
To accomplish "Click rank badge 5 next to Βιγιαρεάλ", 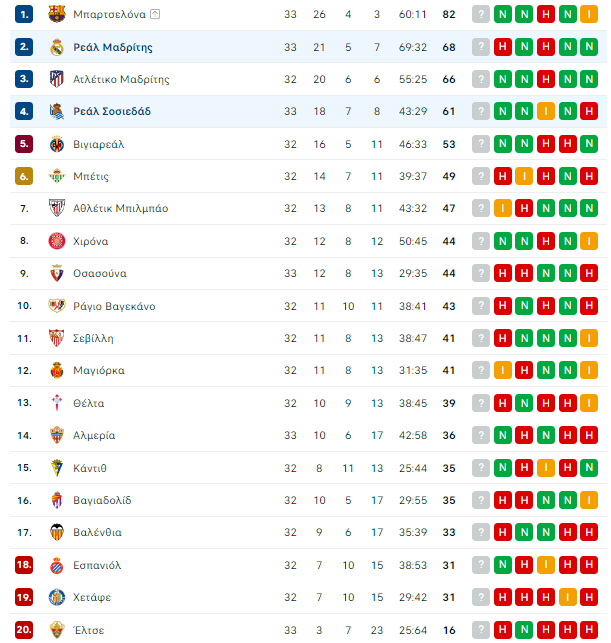I will [x=24, y=144].
